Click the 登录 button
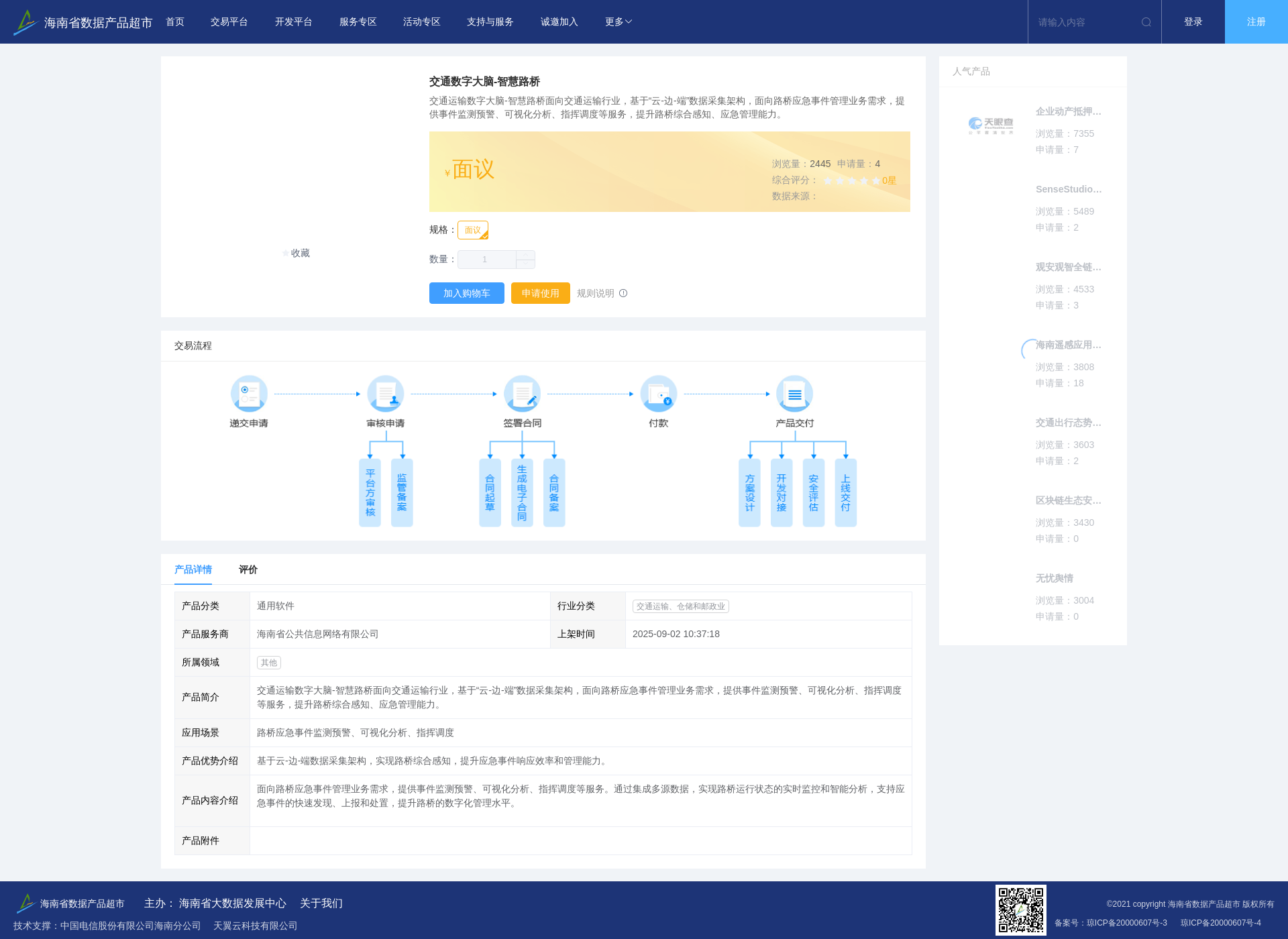 (x=1193, y=22)
